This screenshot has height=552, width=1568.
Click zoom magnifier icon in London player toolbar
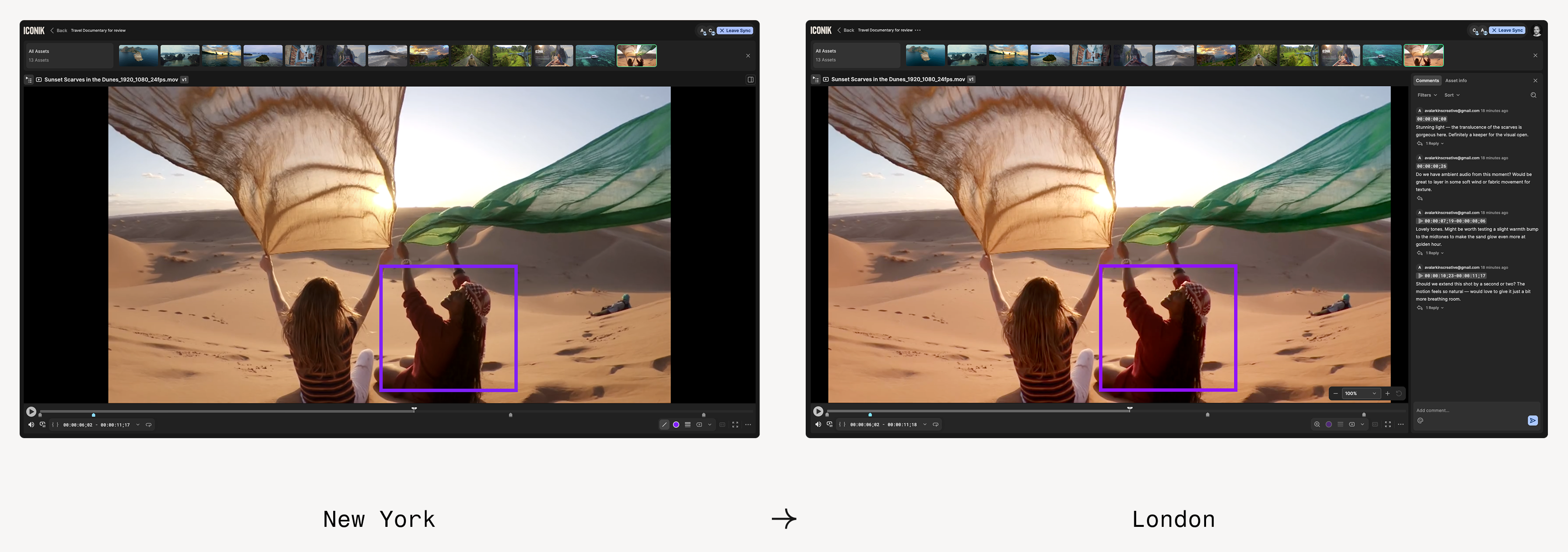pos(1317,424)
